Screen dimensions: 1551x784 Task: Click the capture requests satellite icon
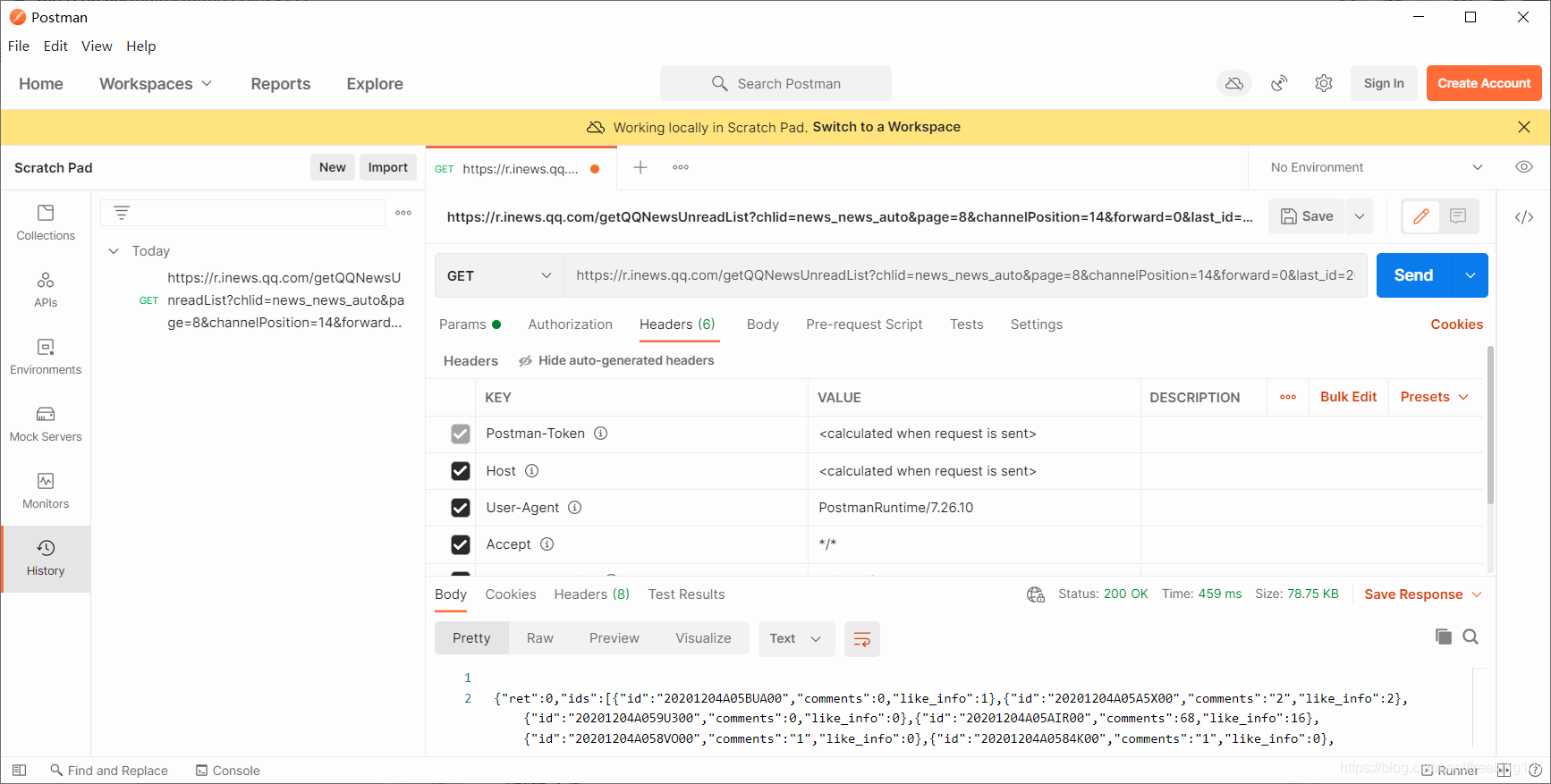point(1279,83)
